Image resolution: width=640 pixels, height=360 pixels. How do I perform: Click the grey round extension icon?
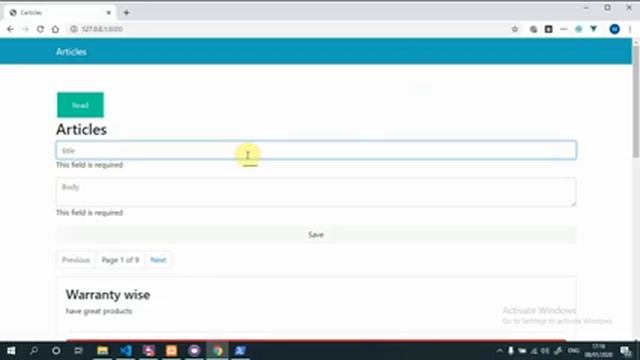point(533,29)
